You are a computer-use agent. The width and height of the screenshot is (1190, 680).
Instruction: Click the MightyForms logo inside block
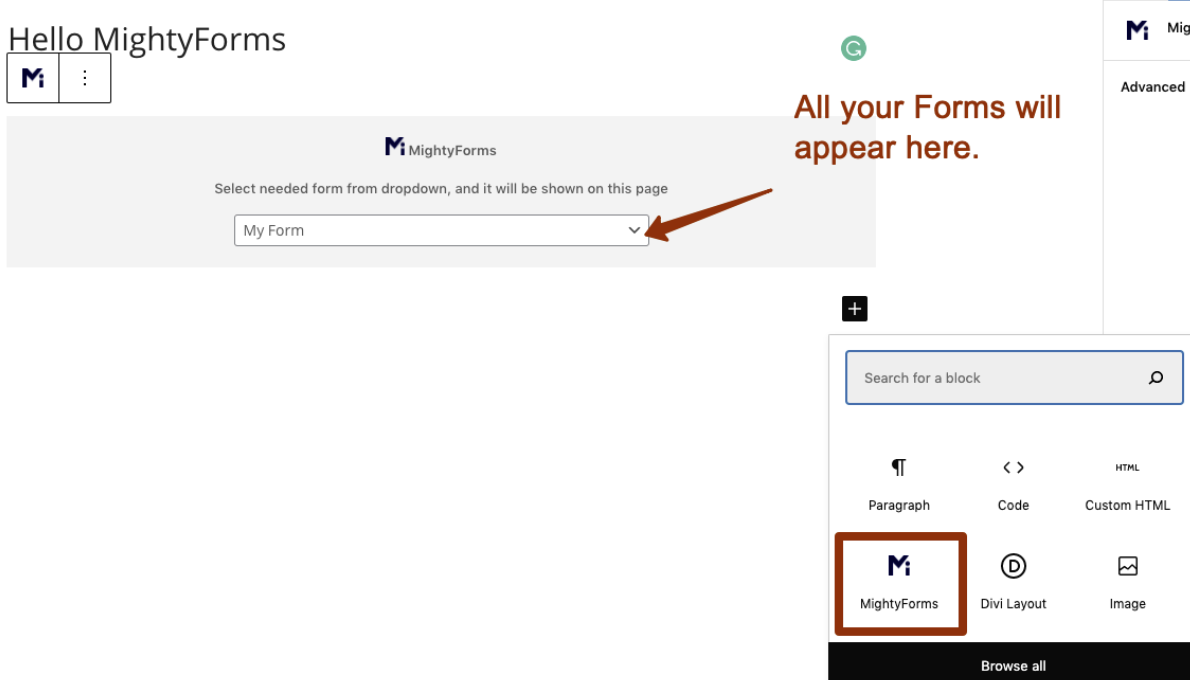coord(440,147)
